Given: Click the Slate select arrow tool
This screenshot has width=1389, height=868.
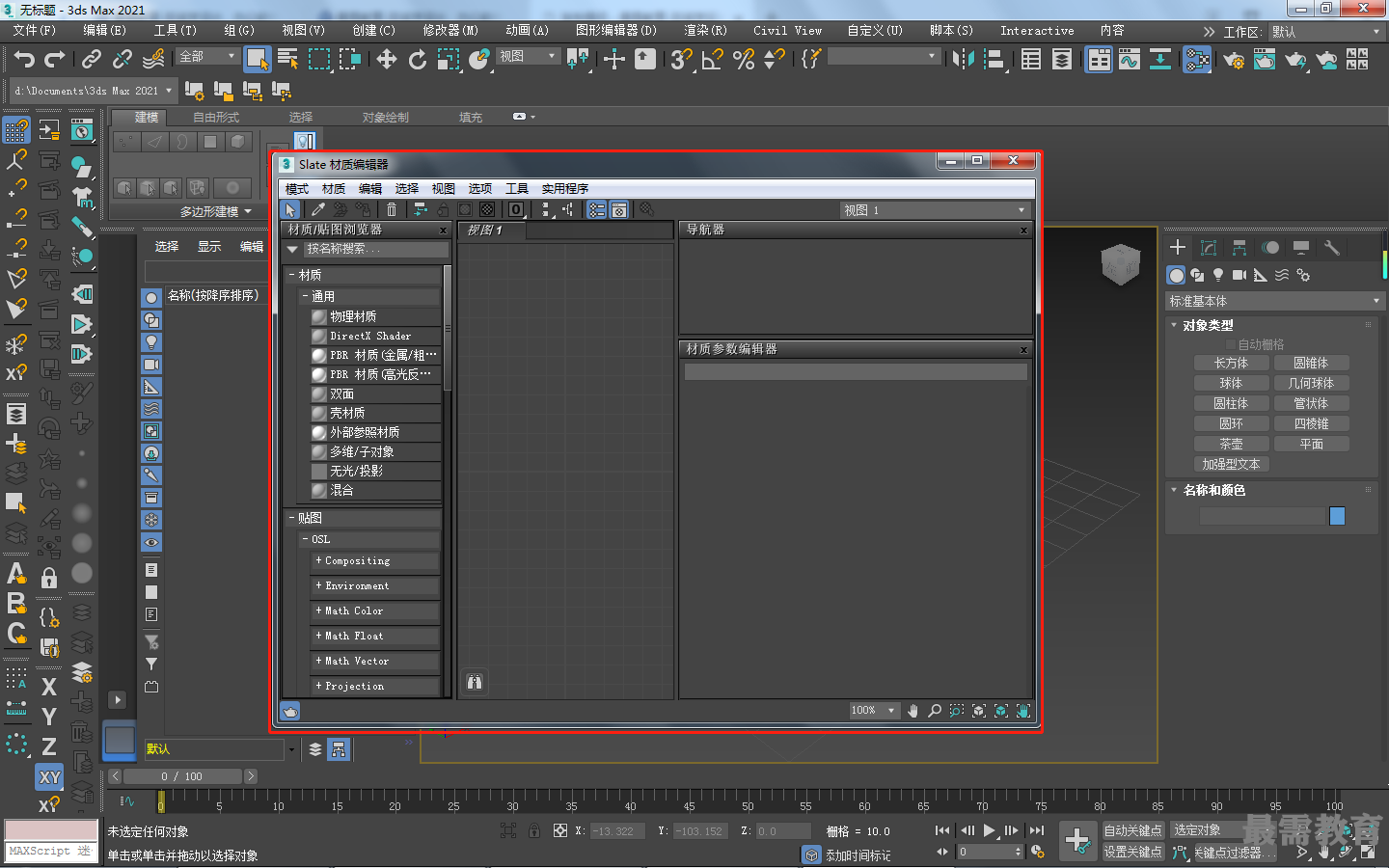Looking at the screenshot, I should tap(290, 209).
